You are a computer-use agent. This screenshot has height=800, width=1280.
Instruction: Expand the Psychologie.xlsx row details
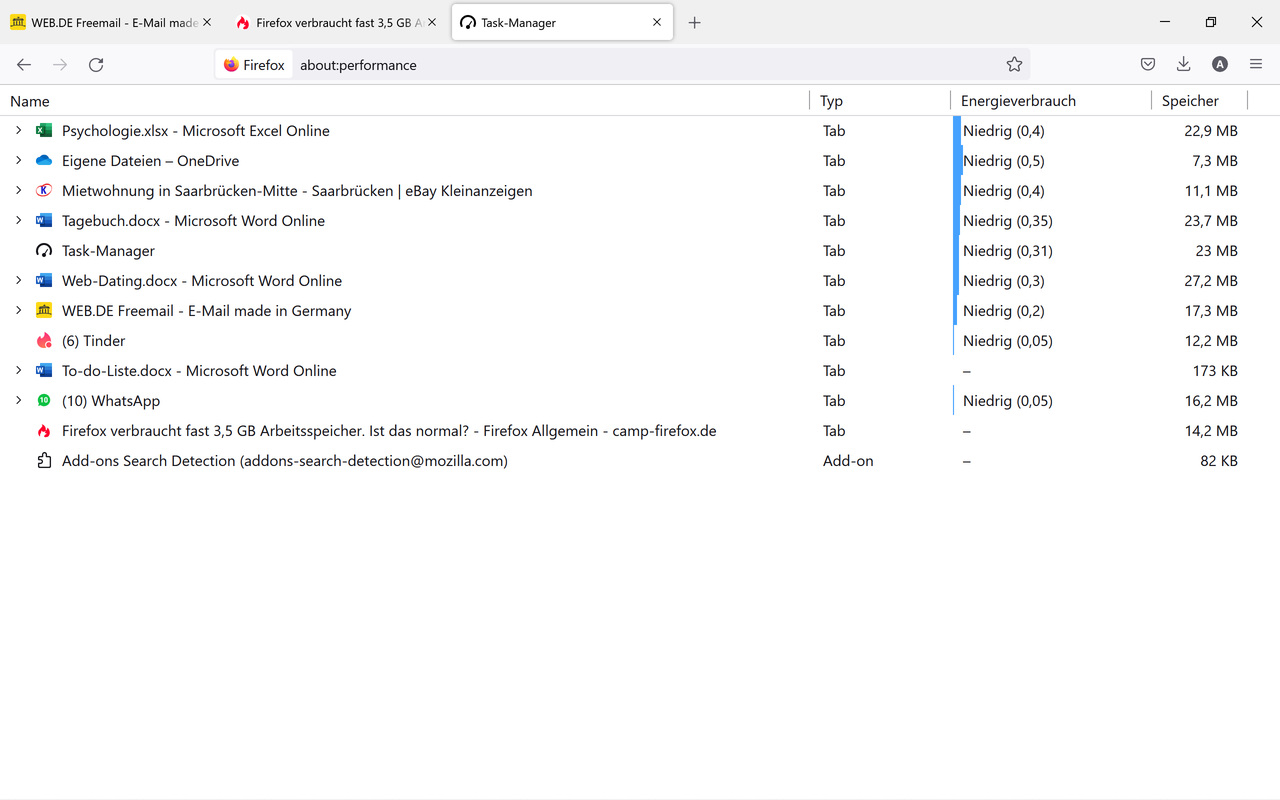(18, 131)
